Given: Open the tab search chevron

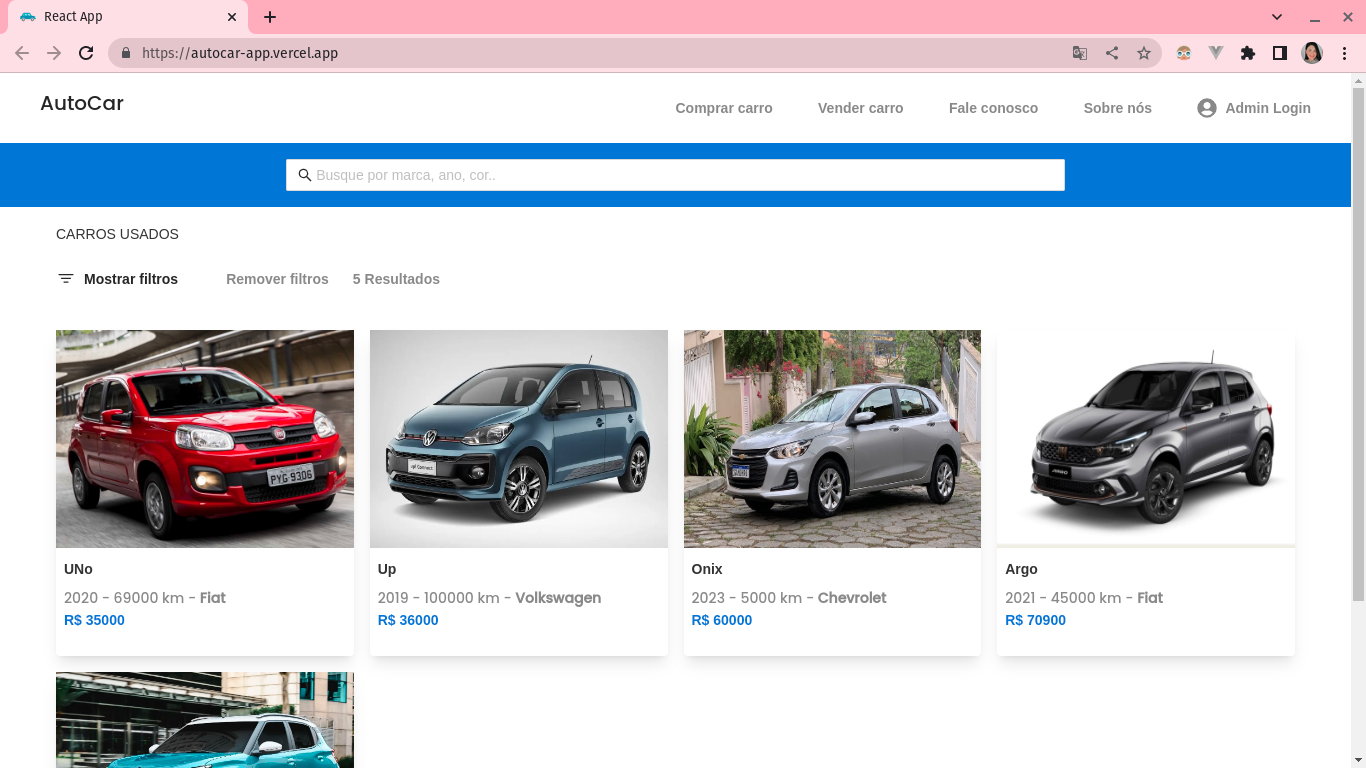Looking at the screenshot, I should pyautogui.click(x=1277, y=17).
